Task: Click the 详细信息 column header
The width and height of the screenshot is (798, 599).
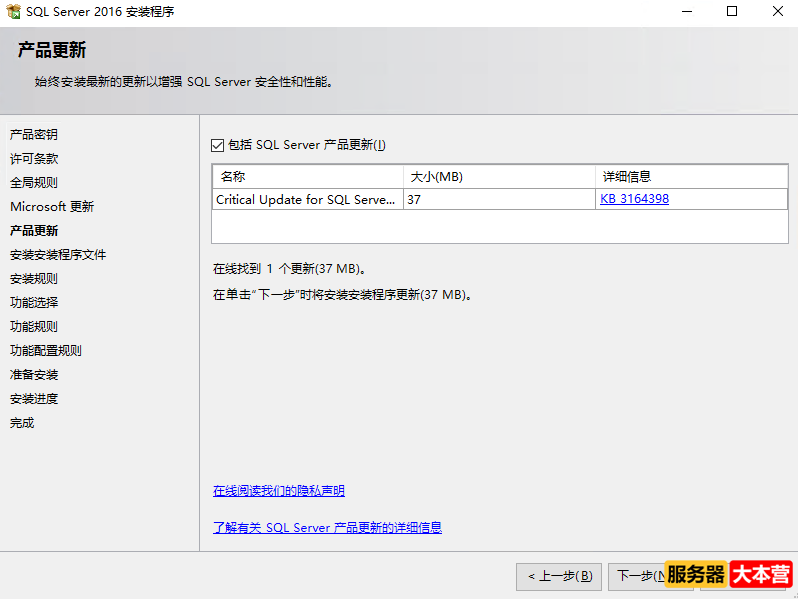Action: 691,177
